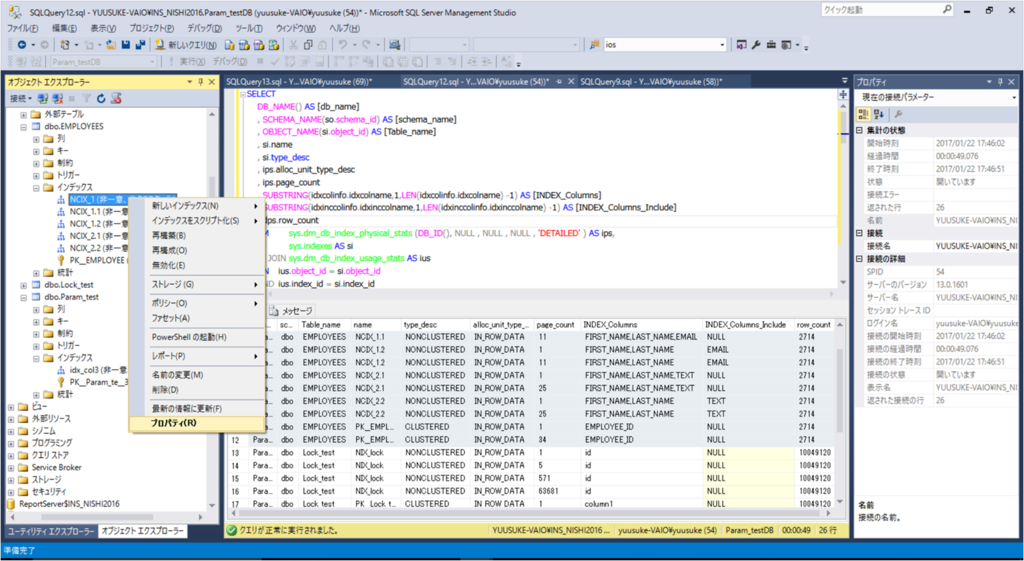Collapse the dbo.Param_test tree node
Screen dimensions: 1024x561
pyautogui.click(x=24, y=297)
